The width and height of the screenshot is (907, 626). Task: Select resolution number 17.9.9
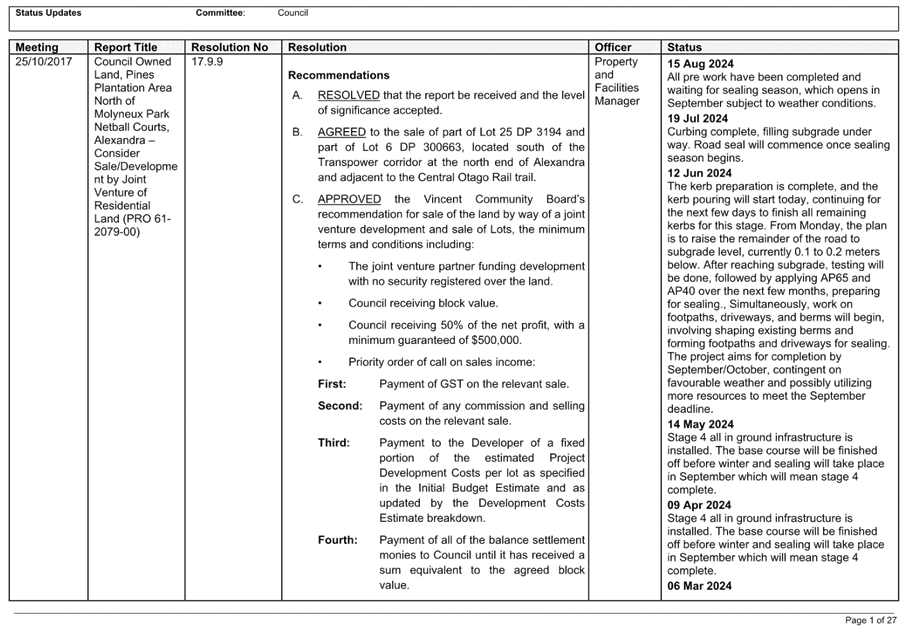[207, 61]
